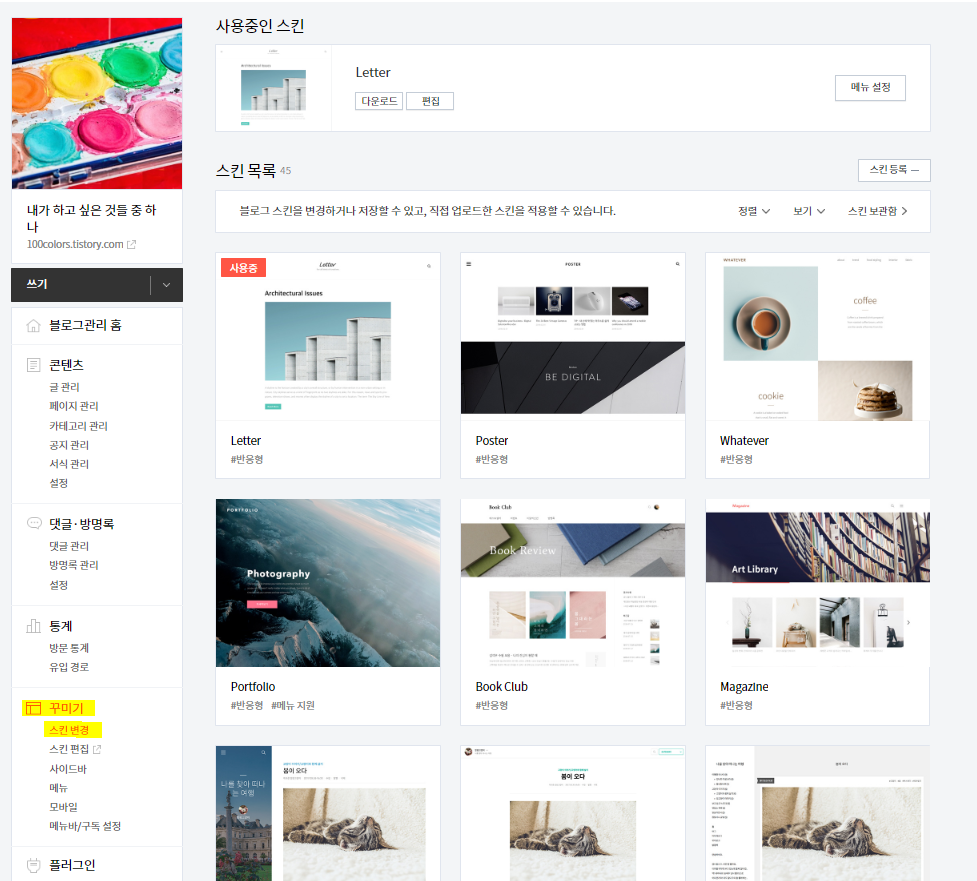Click the Contents document icon
This screenshot has width=977, height=881.
(33, 365)
